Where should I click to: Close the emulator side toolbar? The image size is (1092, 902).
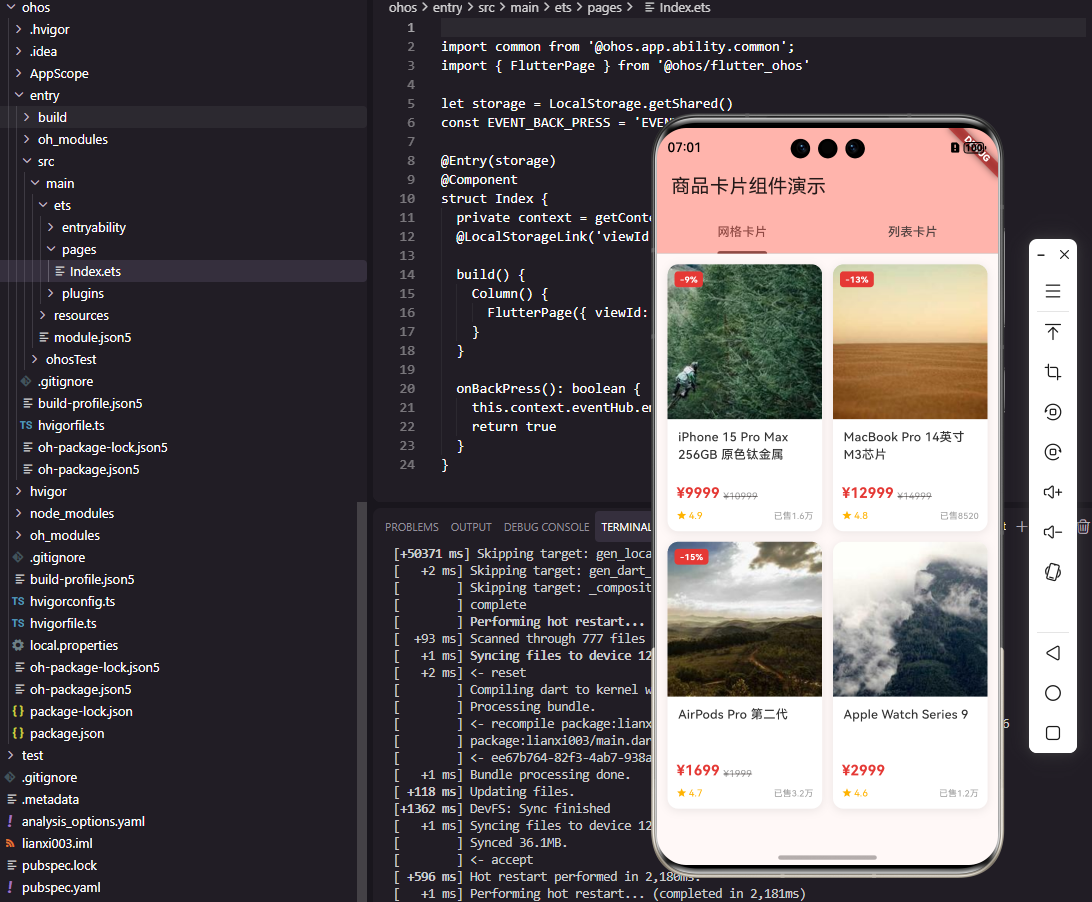pyautogui.click(x=1064, y=255)
